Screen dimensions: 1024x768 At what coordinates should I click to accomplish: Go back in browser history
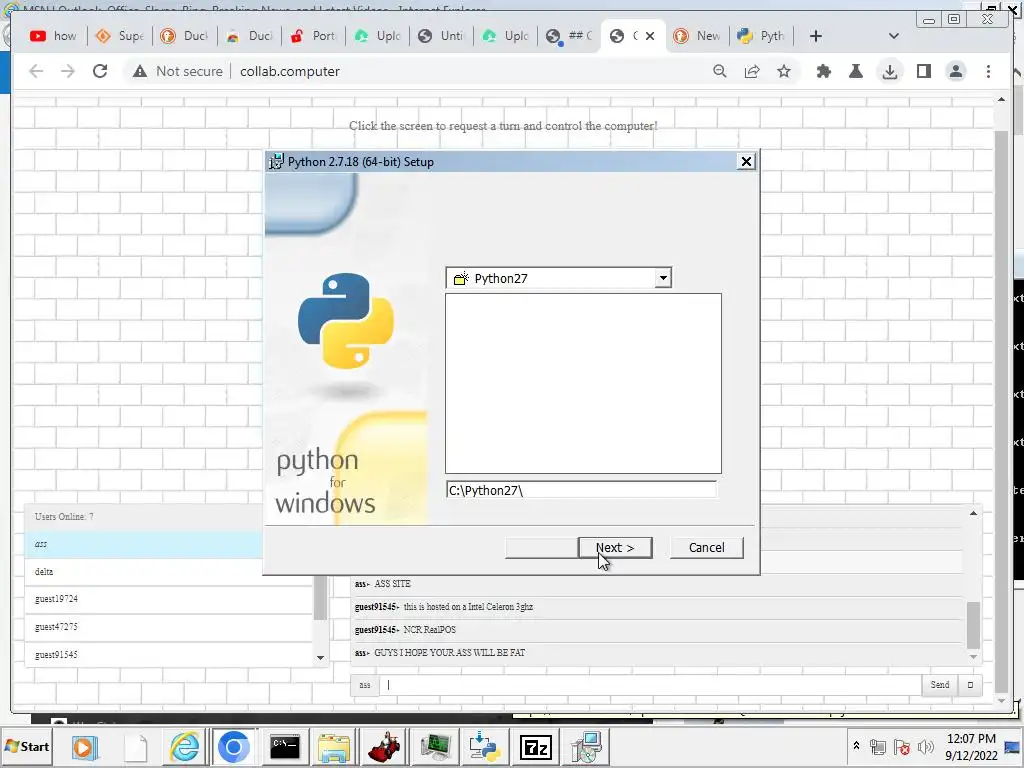pyautogui.click(x=36, y=71)
